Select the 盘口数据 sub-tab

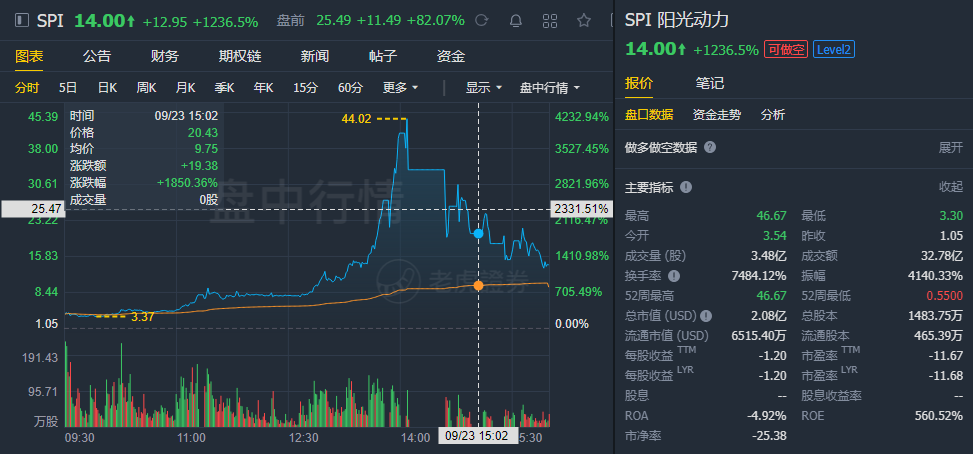[x=649, y=115]
